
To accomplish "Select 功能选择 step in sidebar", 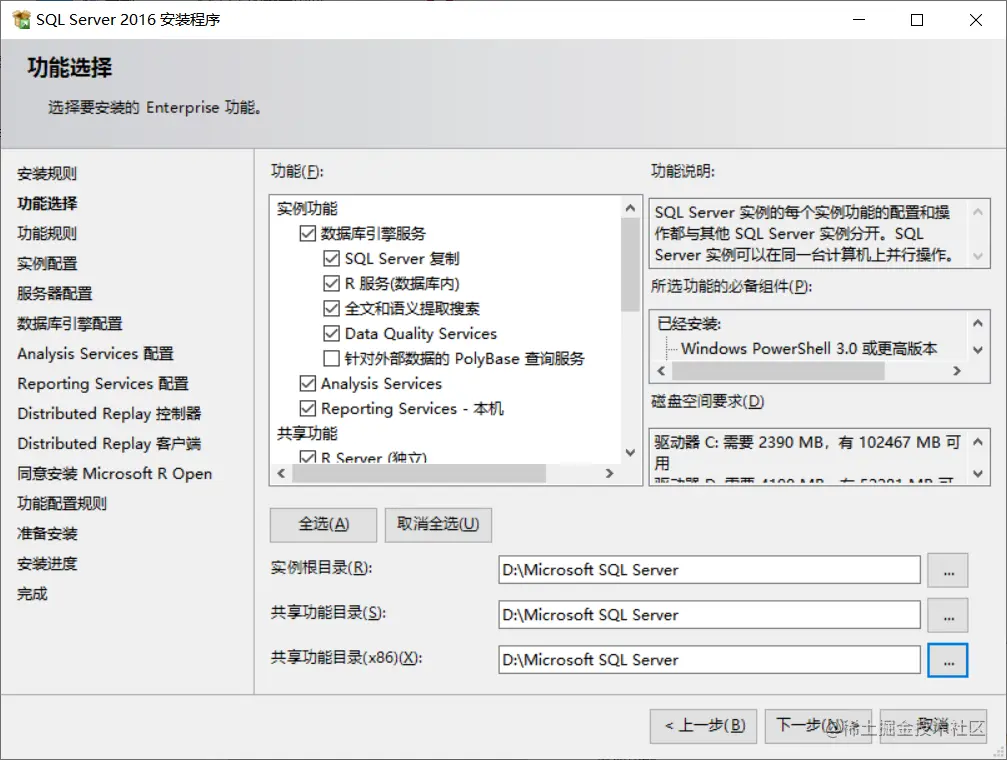I will [47, 204].
